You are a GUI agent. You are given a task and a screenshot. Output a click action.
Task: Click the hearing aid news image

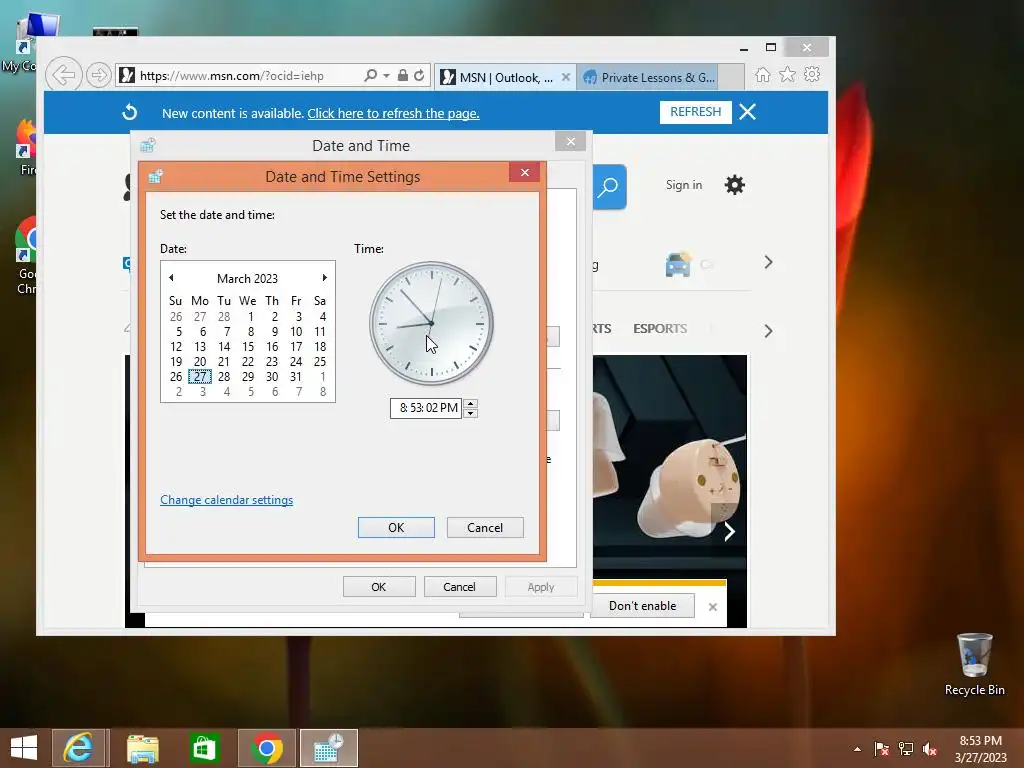click(669, 466)
